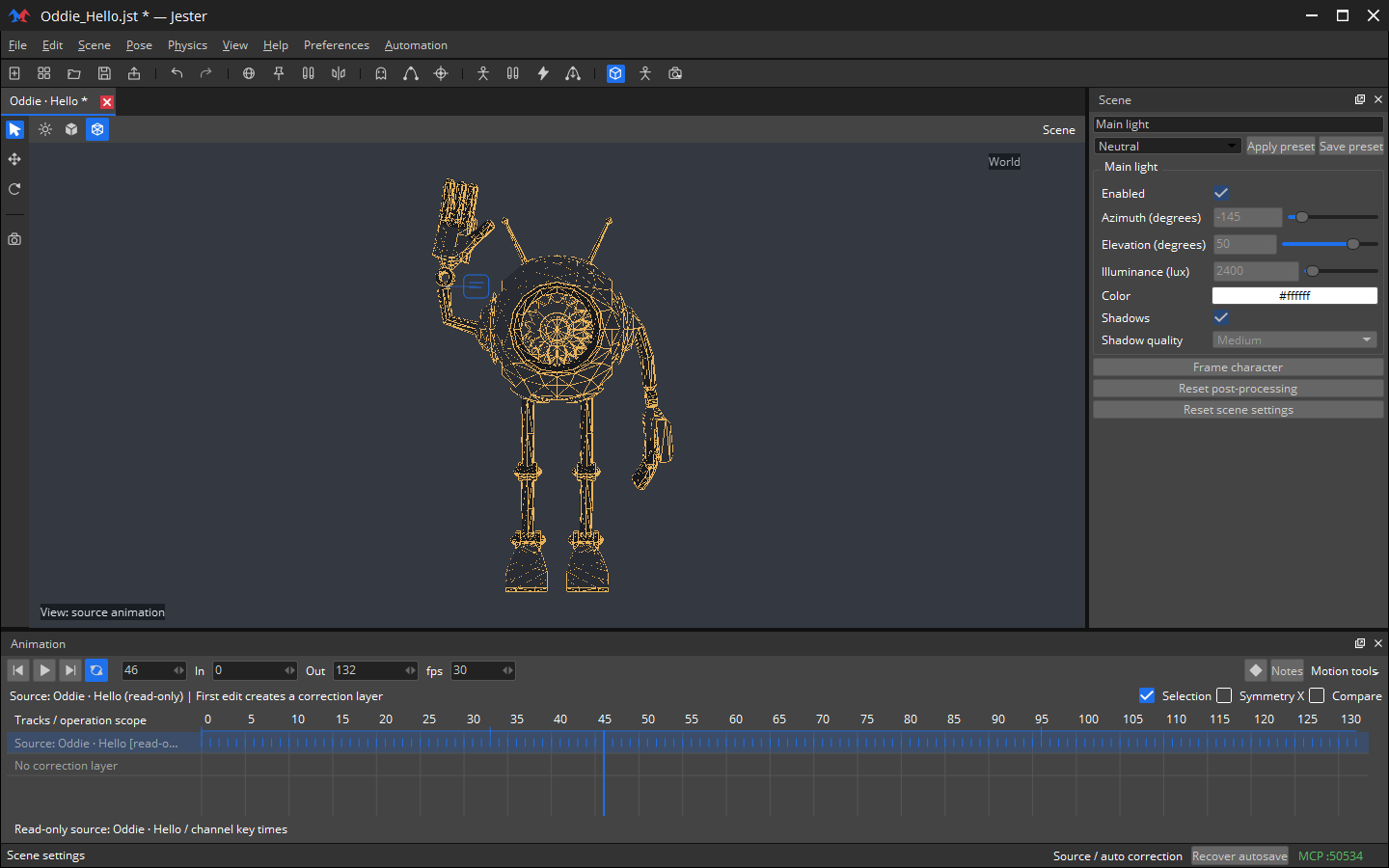This screenshot has height=868, width=1389.
Task: Uncheck the Main light Enabled checkbox
Action: 1221,193
